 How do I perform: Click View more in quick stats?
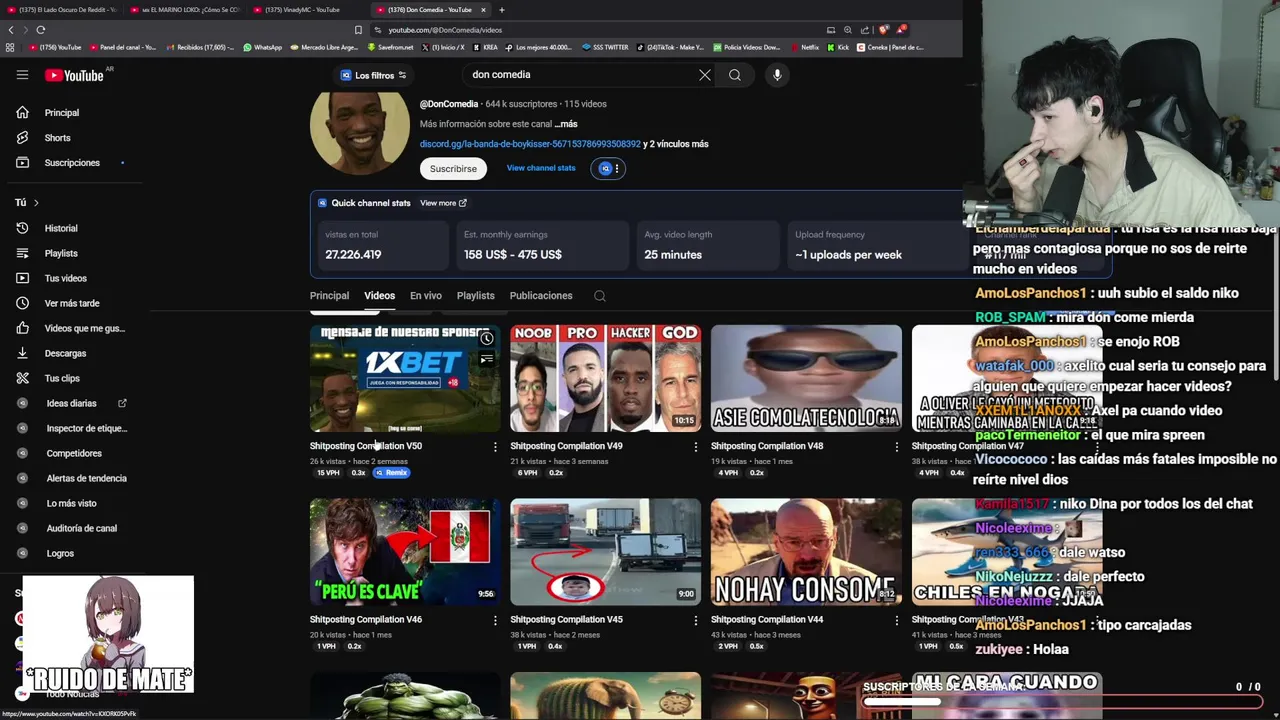point(443,203)
